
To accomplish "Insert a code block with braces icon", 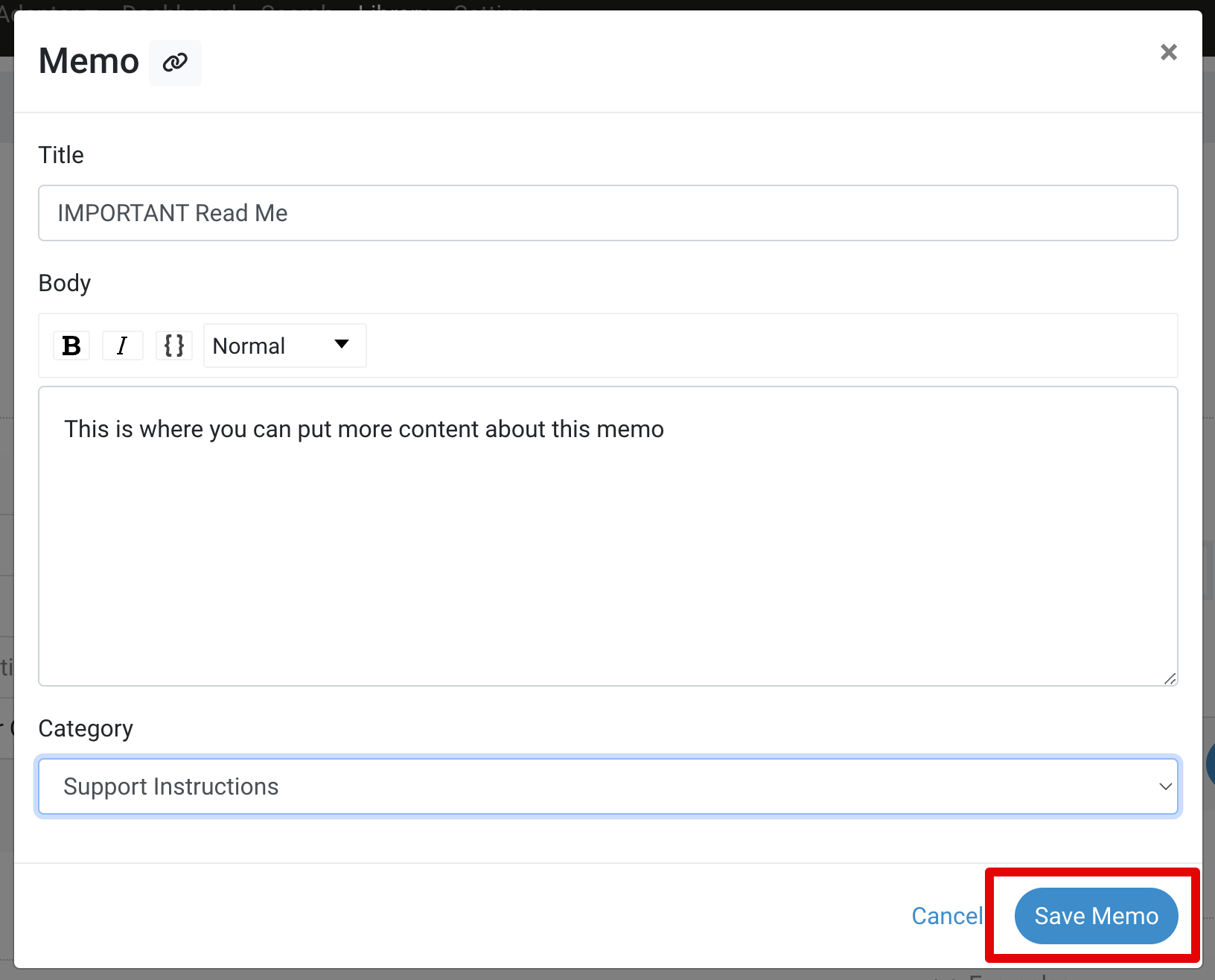I will (x=174, y=346).
